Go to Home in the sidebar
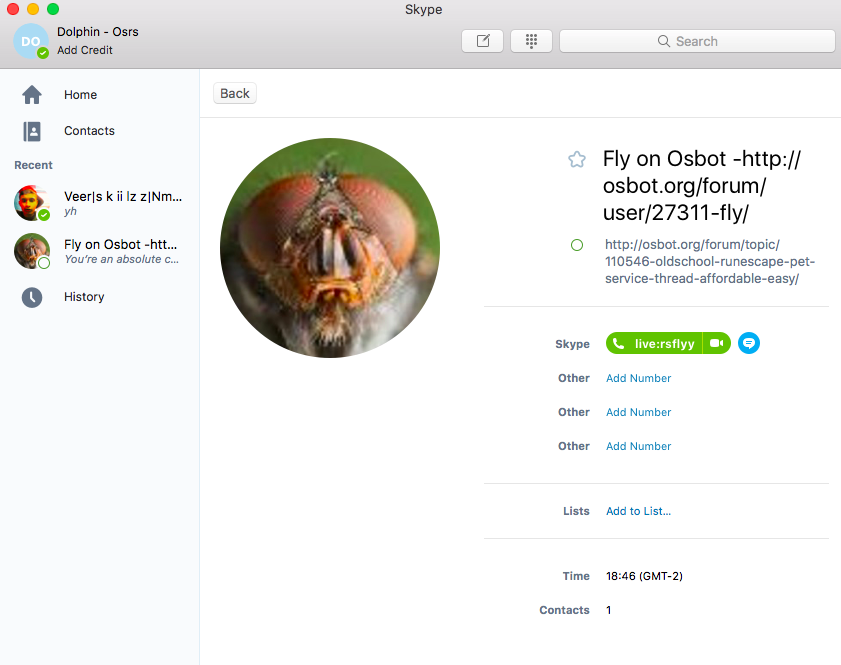This screenshot has height=665, width=841. [x=80, y=95]
